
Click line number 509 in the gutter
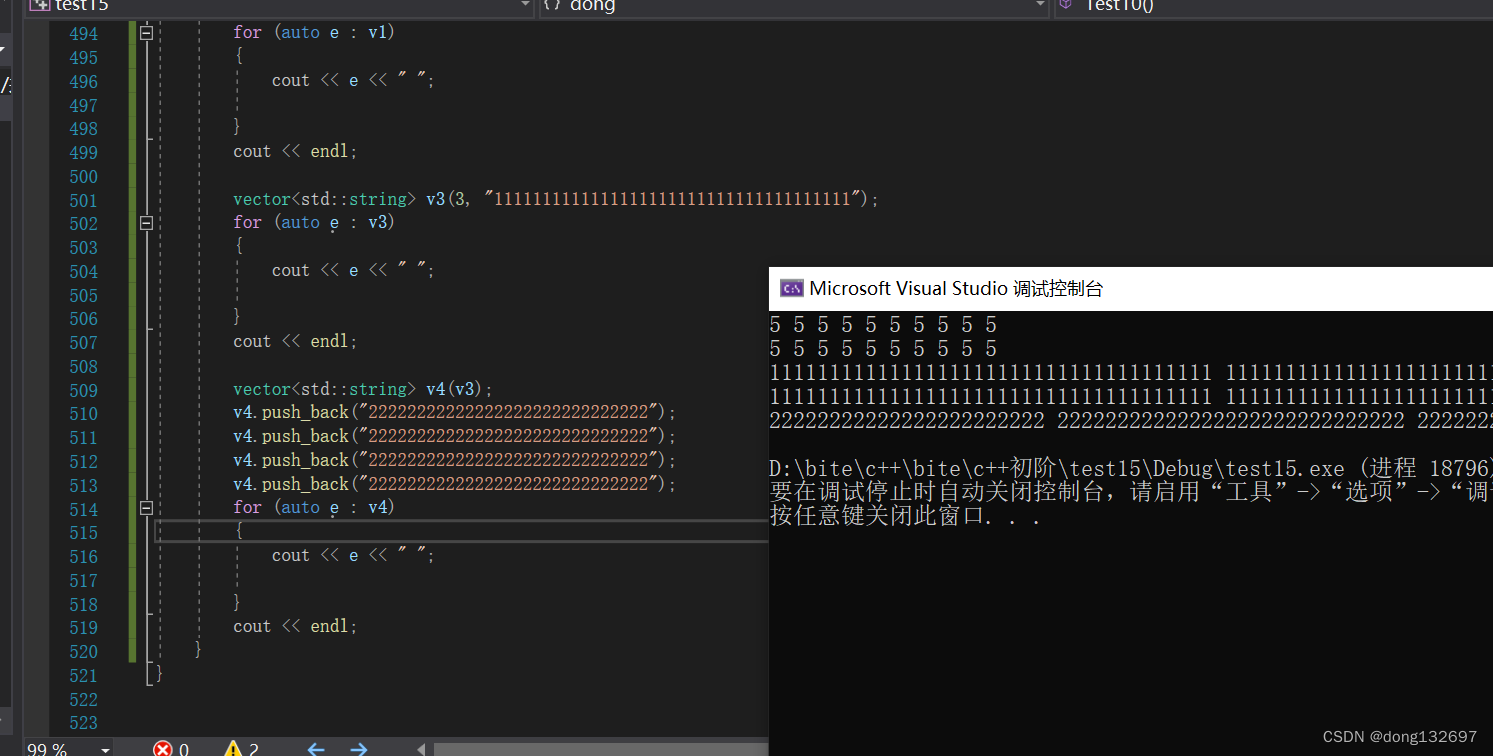[84, 390]
